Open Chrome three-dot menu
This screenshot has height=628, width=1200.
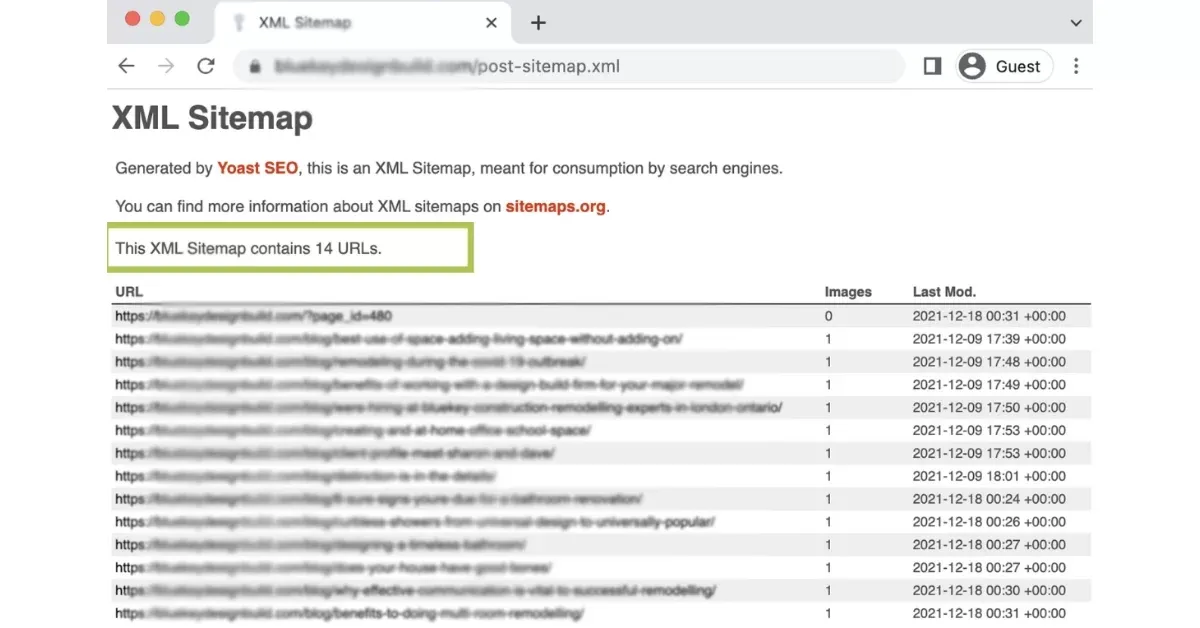coord(1076,66)
